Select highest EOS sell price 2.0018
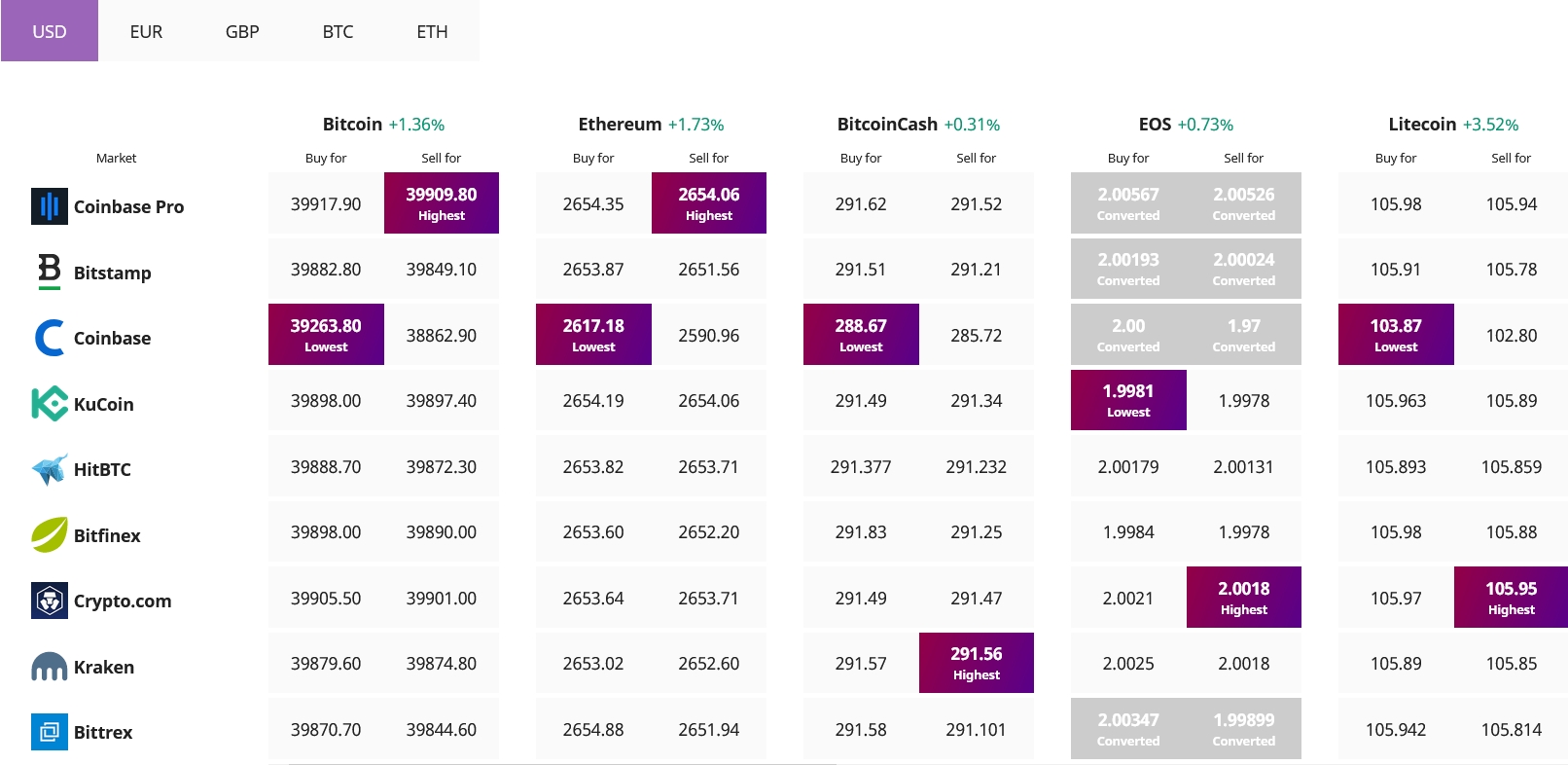1568x765 pixels. click(x=1244, y=597)
